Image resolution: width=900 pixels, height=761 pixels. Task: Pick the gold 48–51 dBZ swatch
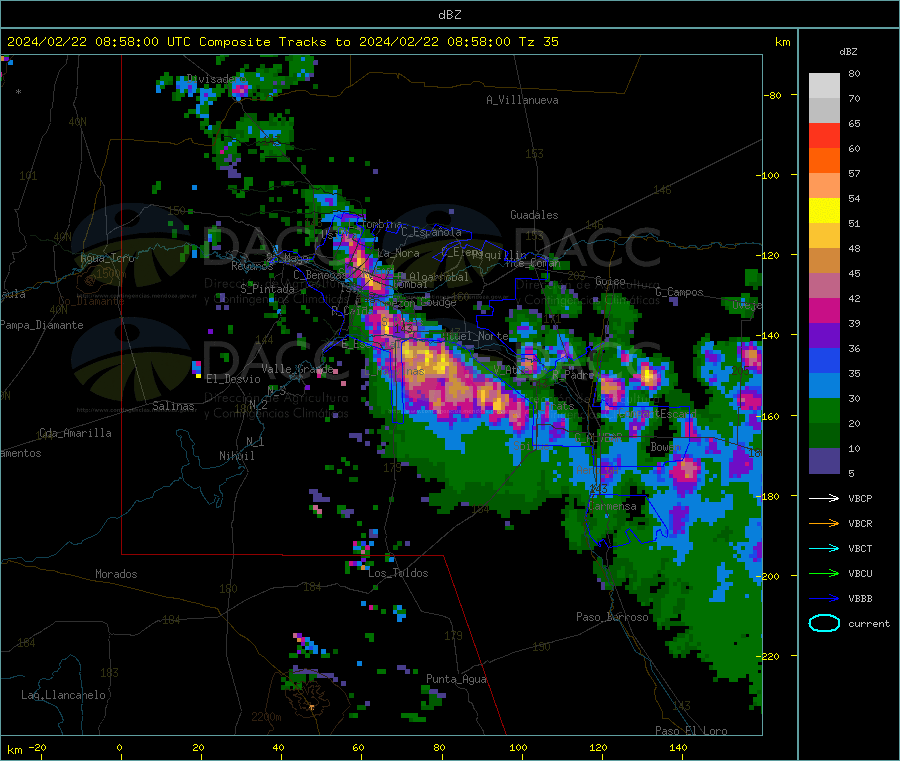click(x=824, y=236)
